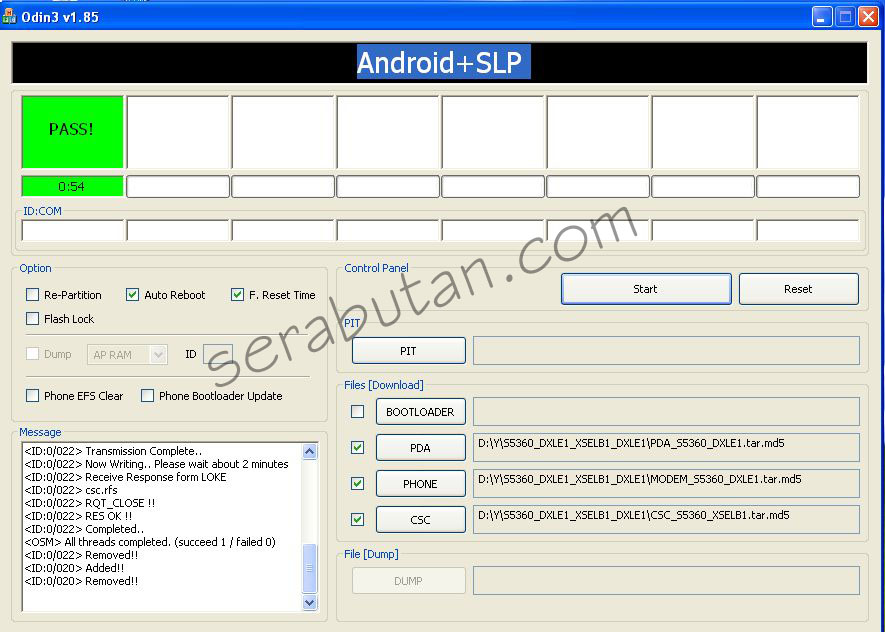Close the Odin3 v1.85 window
Image resolution: width=885 pixels, height=632 pixels.
click(868, 17)
